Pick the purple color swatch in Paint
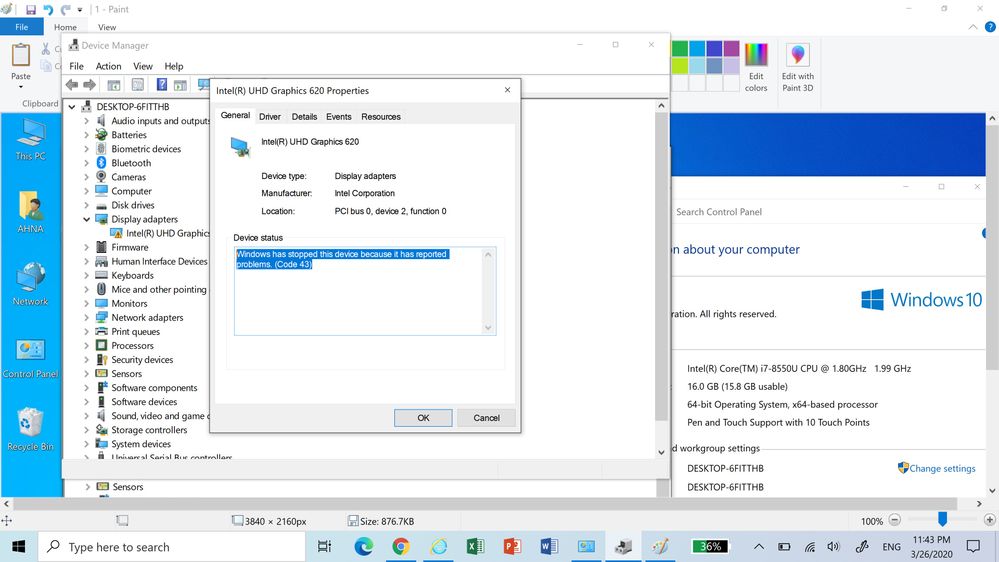 731,48
